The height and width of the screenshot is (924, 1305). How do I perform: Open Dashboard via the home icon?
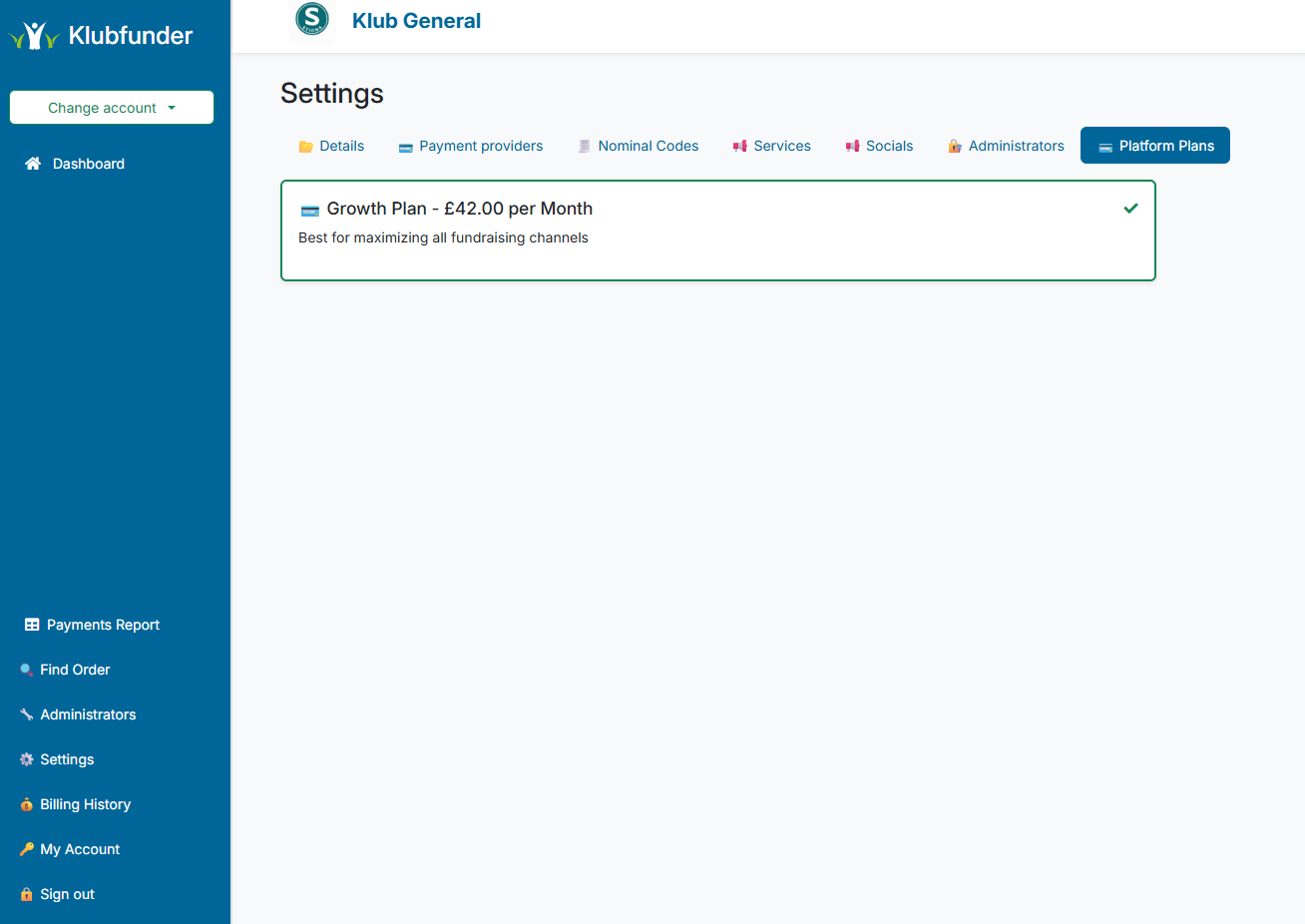[33, 164]
